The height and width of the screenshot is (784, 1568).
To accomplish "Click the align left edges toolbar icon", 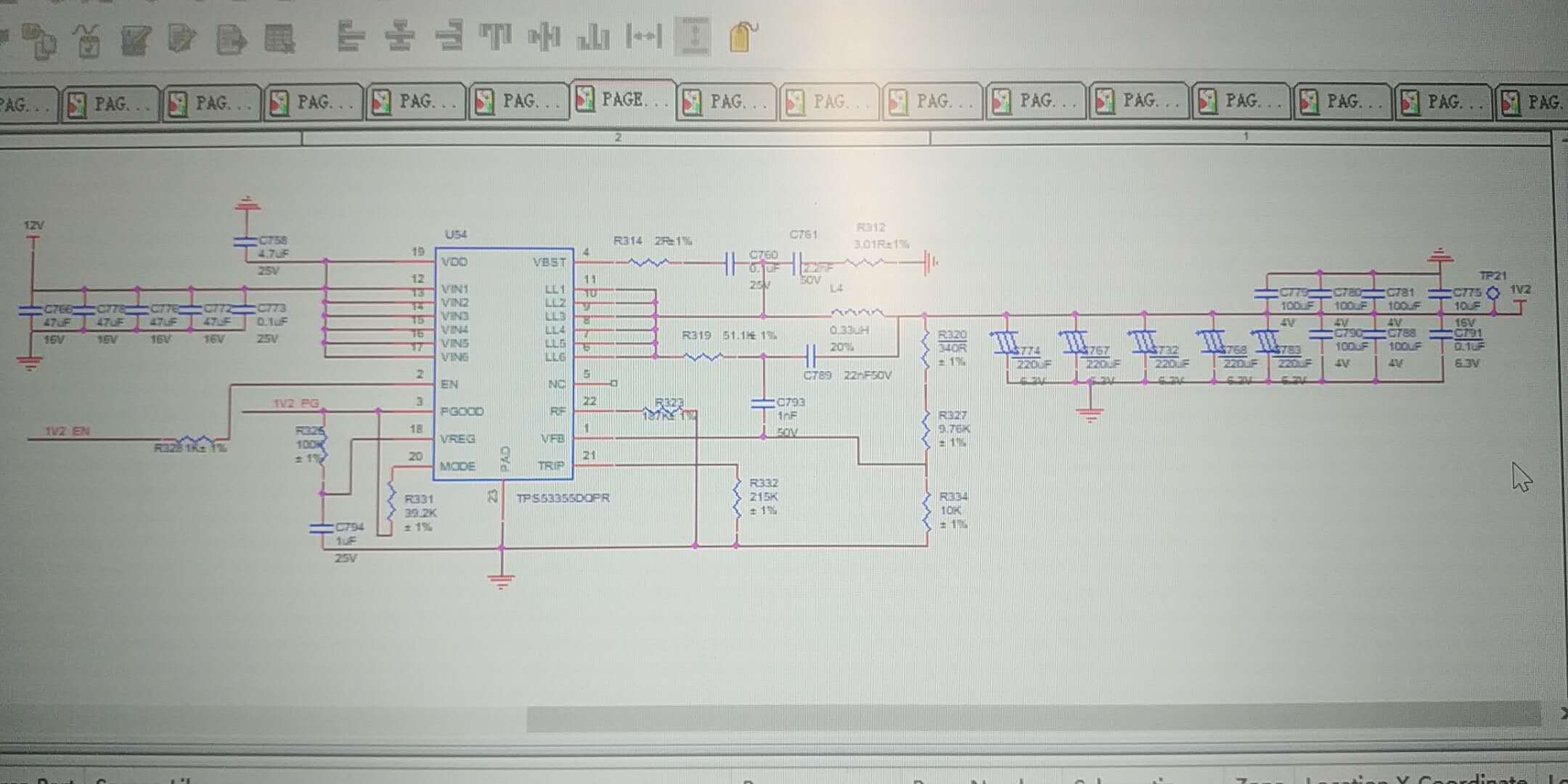I will point(350,36).
